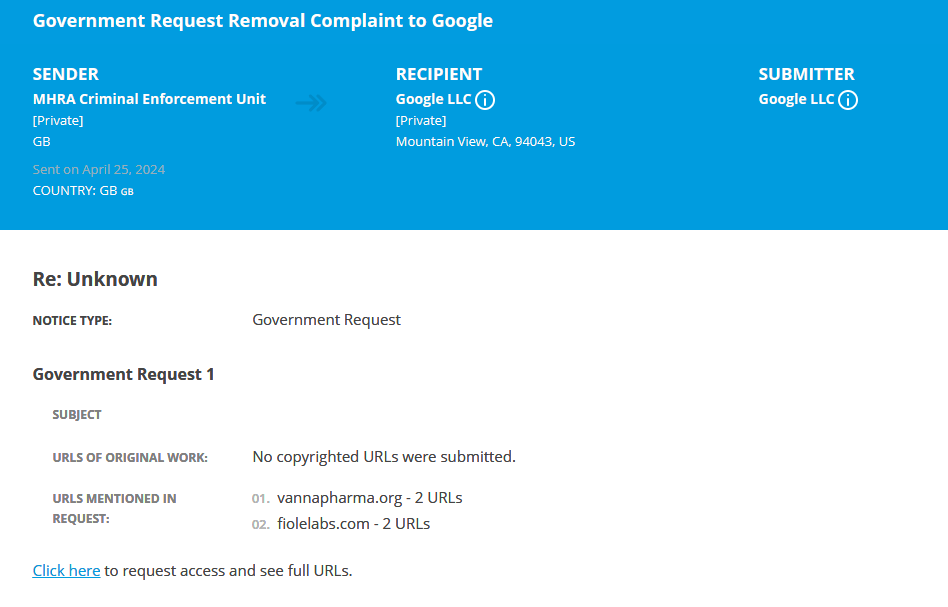Click the submitter Google LLC name
The height and width of the screenshot is (607, 948).
[796, 99]
